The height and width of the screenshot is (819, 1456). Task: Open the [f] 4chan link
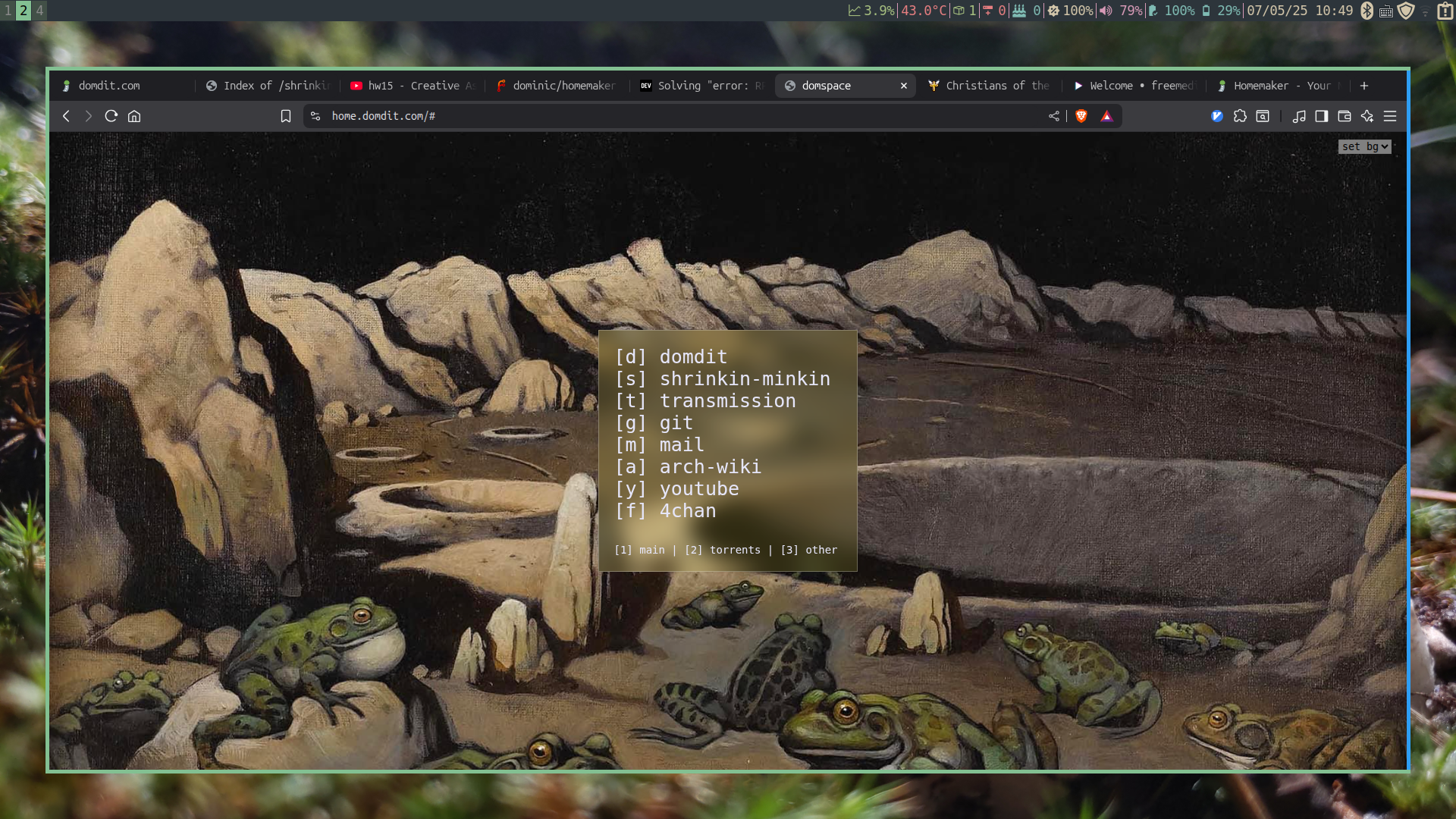(x=665, y=510)
